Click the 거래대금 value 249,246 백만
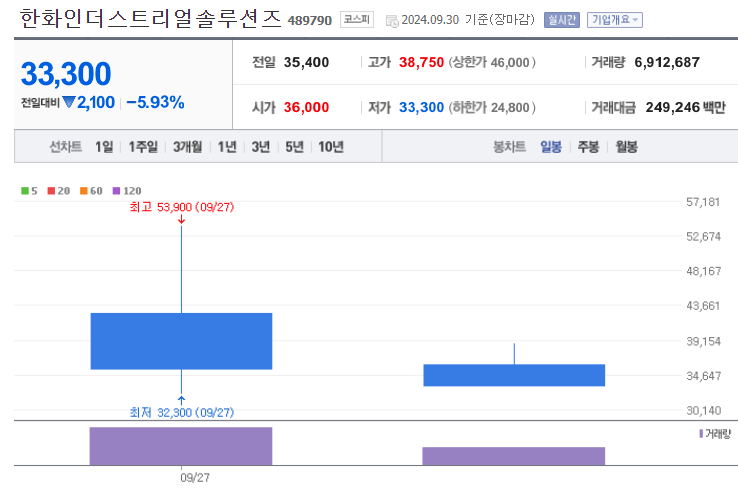 point(685,107)
